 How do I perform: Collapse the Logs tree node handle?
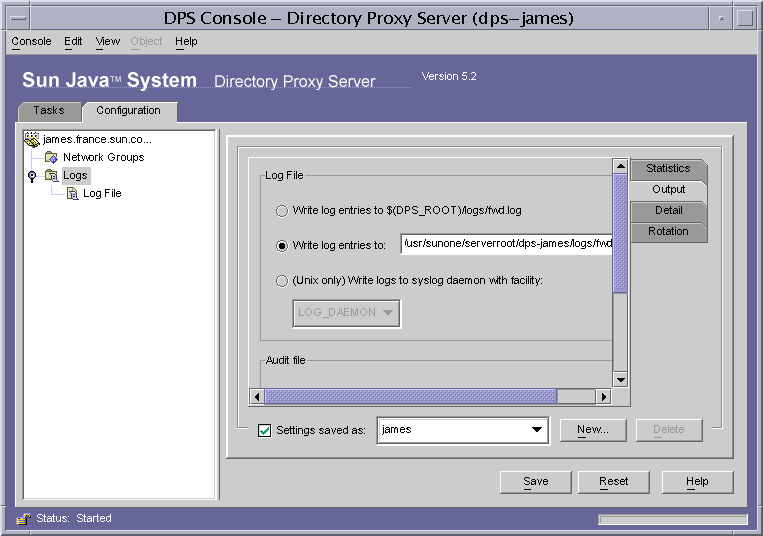click(x=32, y=176)
